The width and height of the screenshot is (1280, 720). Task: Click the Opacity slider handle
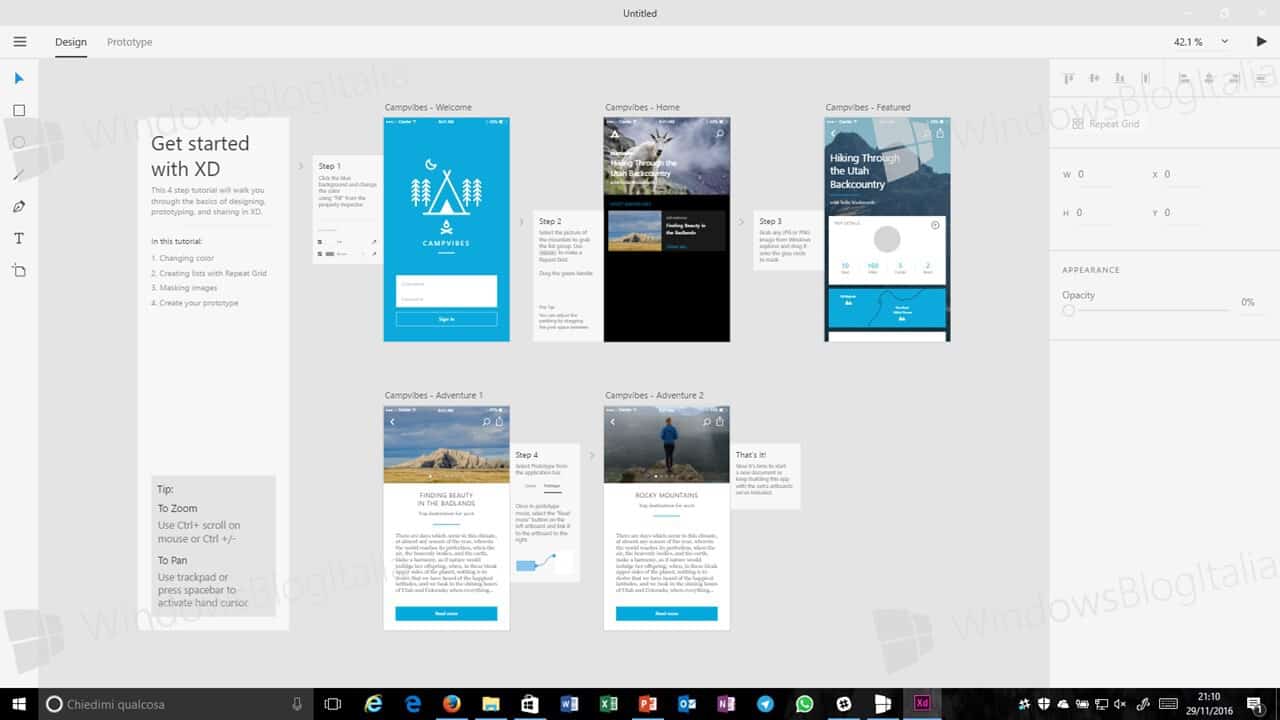pyautogui.click(x=1068, y=311)
